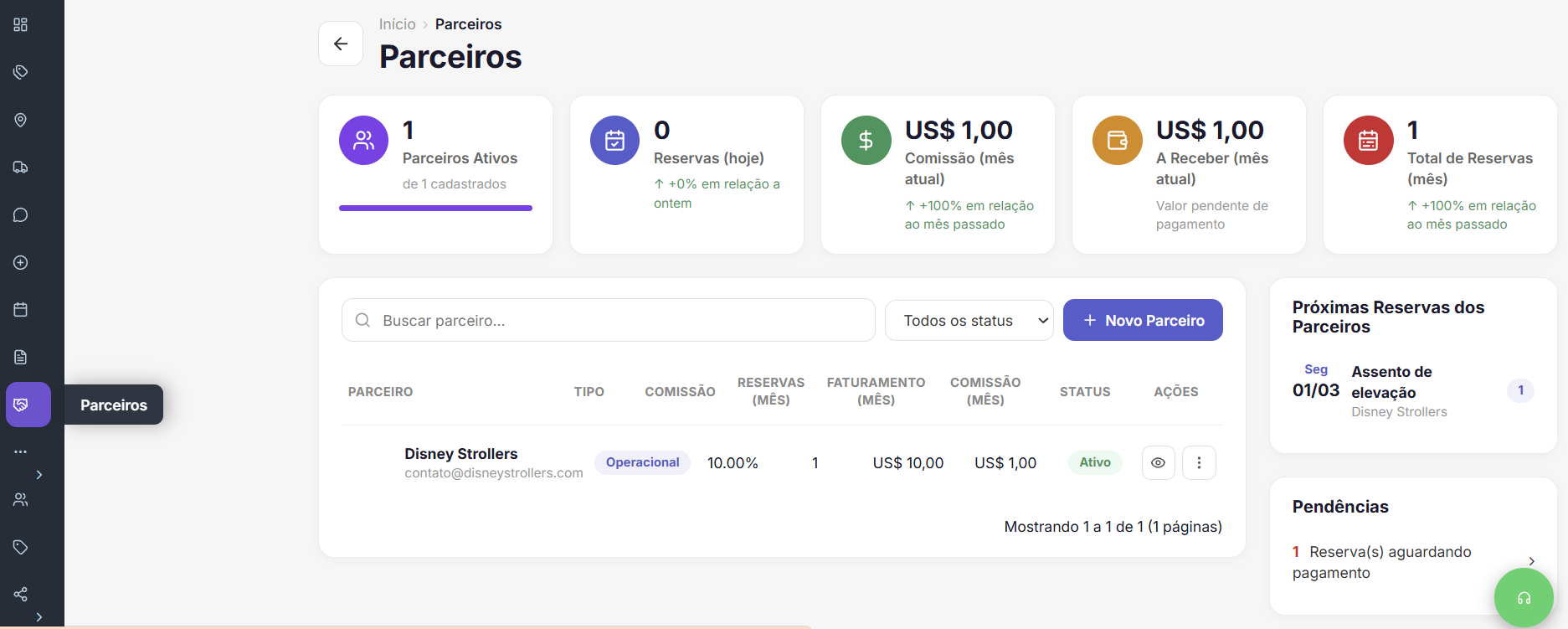This screenshot has width=1568, height=629.
Task: Click the Novo Parceiro button
Action: click(x=1143, y=320)
